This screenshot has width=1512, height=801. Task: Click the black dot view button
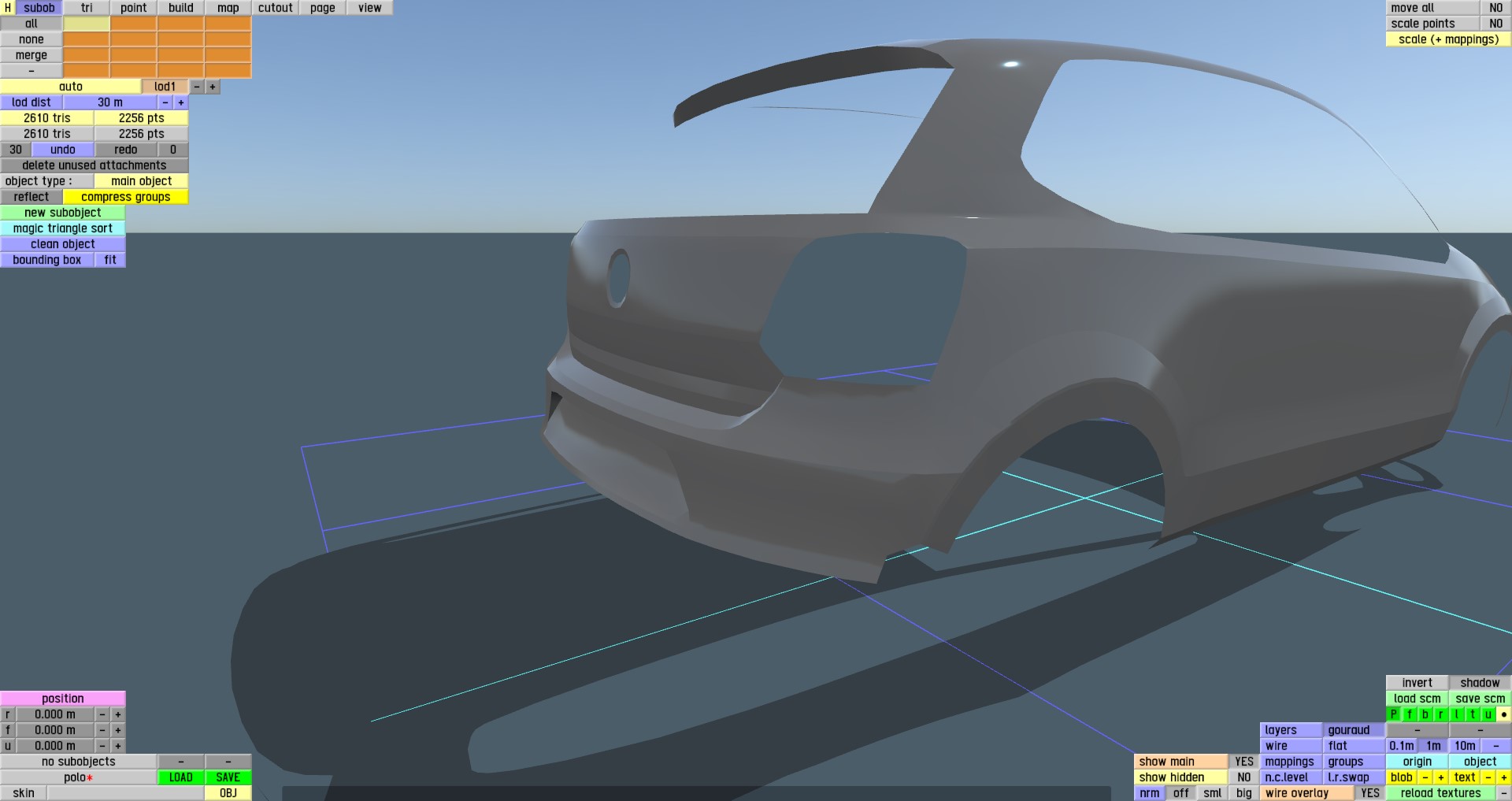pyautogui.click(x=1504, y=714)
